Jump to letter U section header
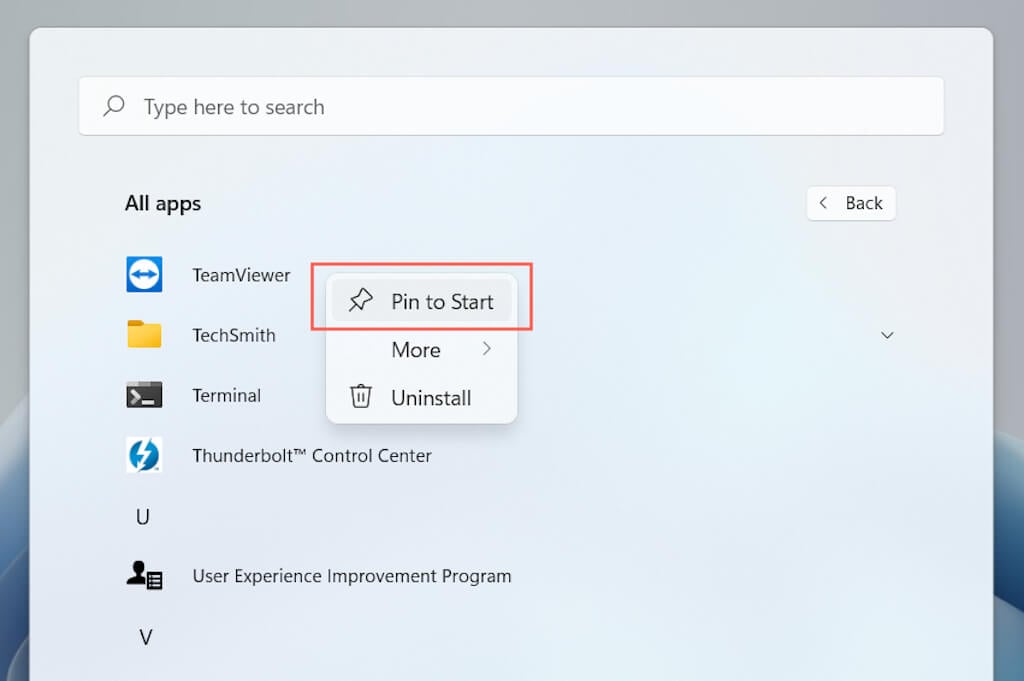 (143, 517)
